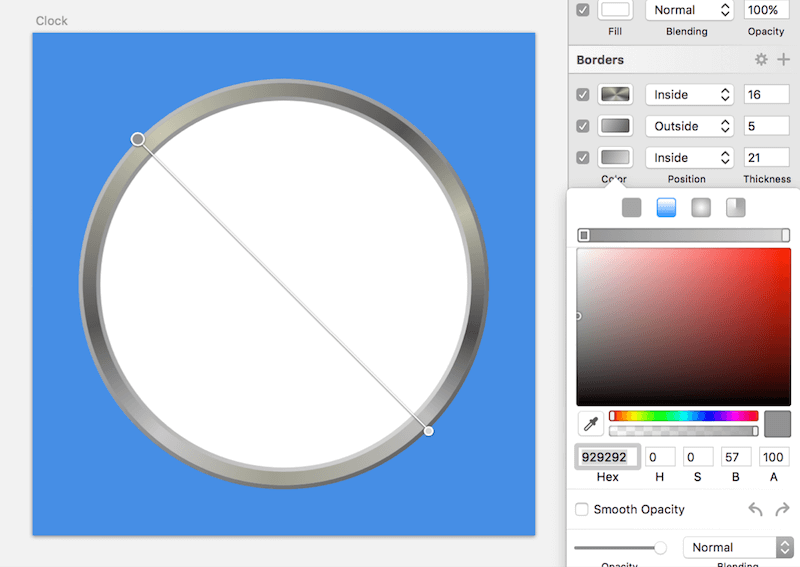This screenshot has height=567, width=800.
Task: Open the bottom Blending Normal dropdown
Action: tap(738, 547)
